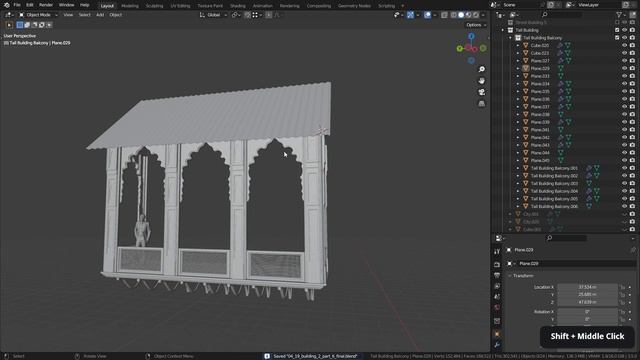Open the Blender logo menu
The height and width of the screenshot is (360, 640).
click(x=6, y=5)
